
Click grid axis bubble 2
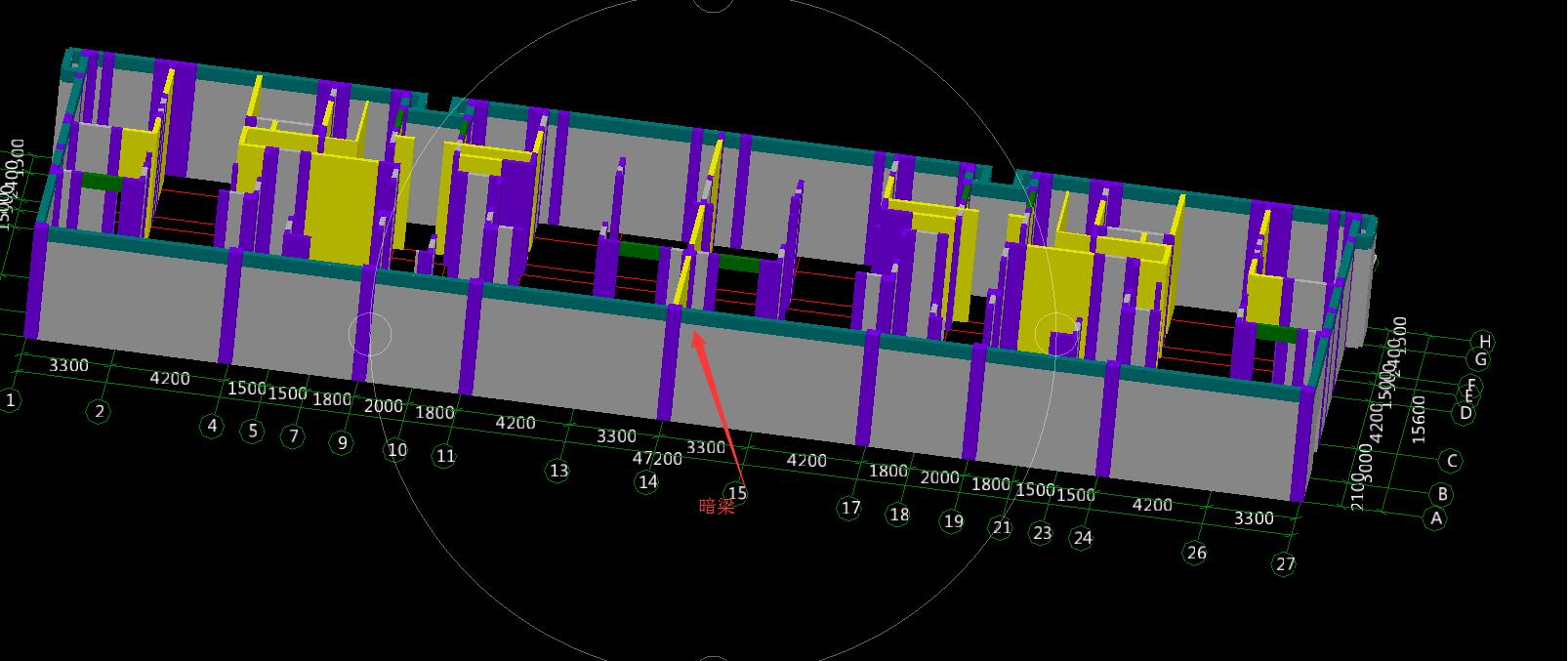[x=100, y=411]
